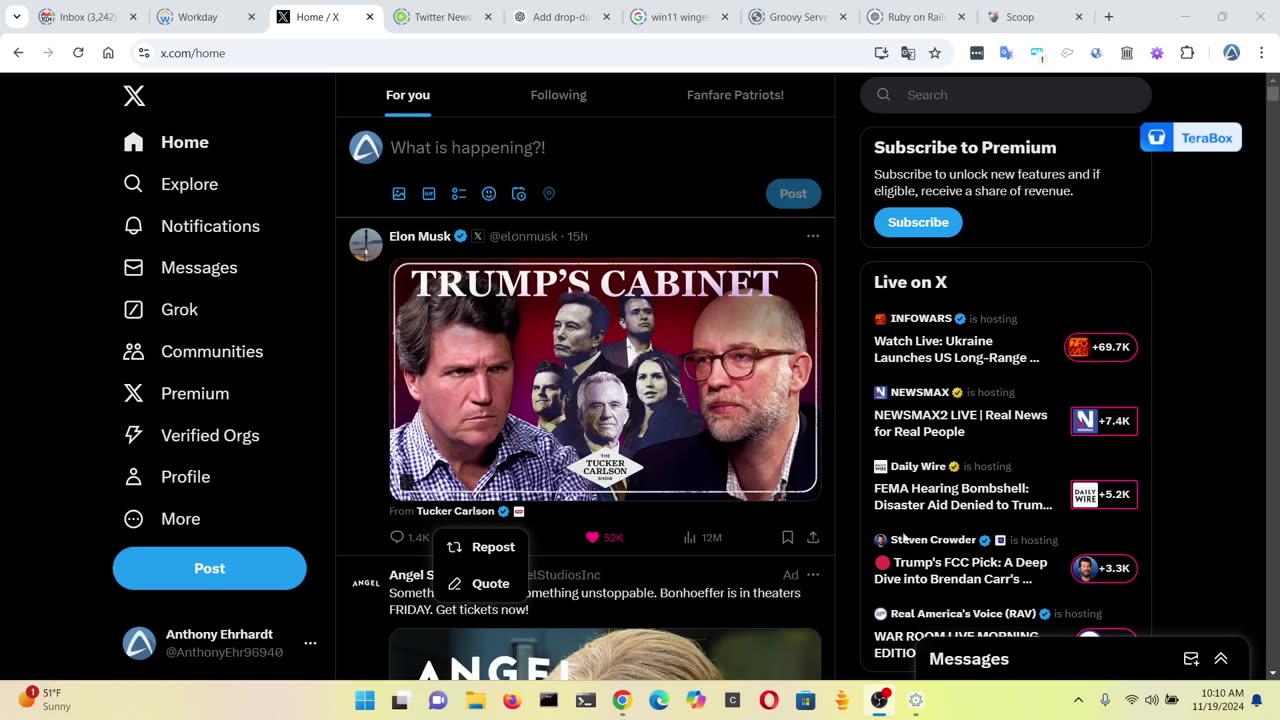Compose a new message in Messages drawer

coord(1191,659)
